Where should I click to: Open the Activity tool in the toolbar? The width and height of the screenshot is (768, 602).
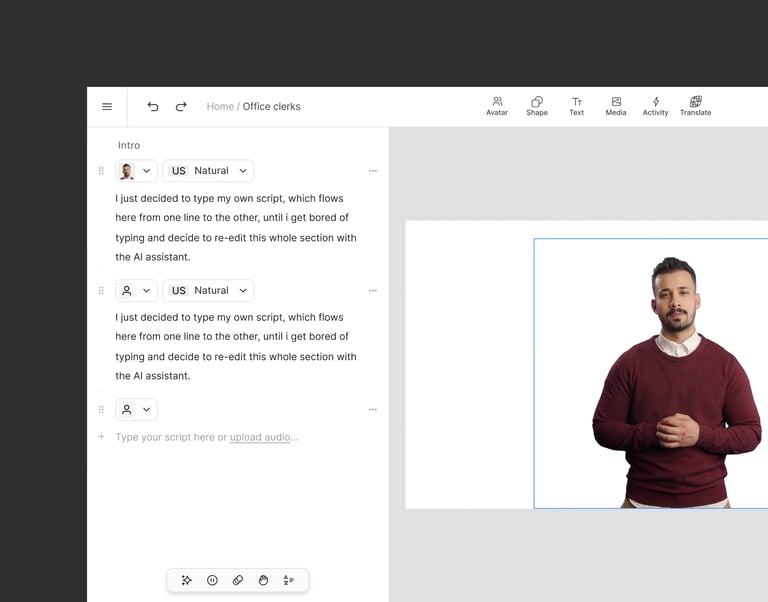655,106
